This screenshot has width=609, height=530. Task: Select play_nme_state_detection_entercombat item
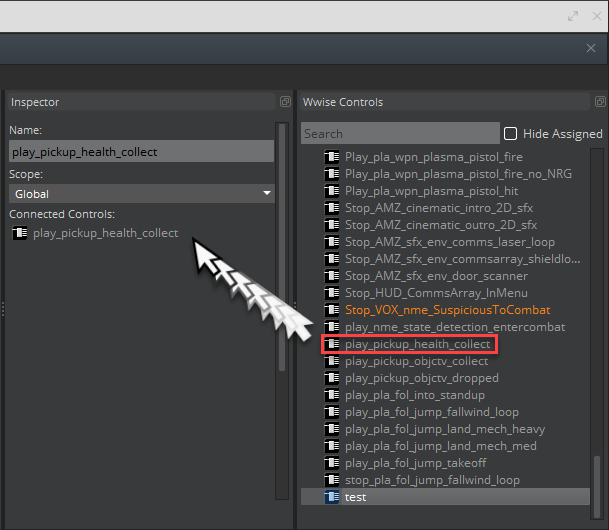[x=454, y=327]
